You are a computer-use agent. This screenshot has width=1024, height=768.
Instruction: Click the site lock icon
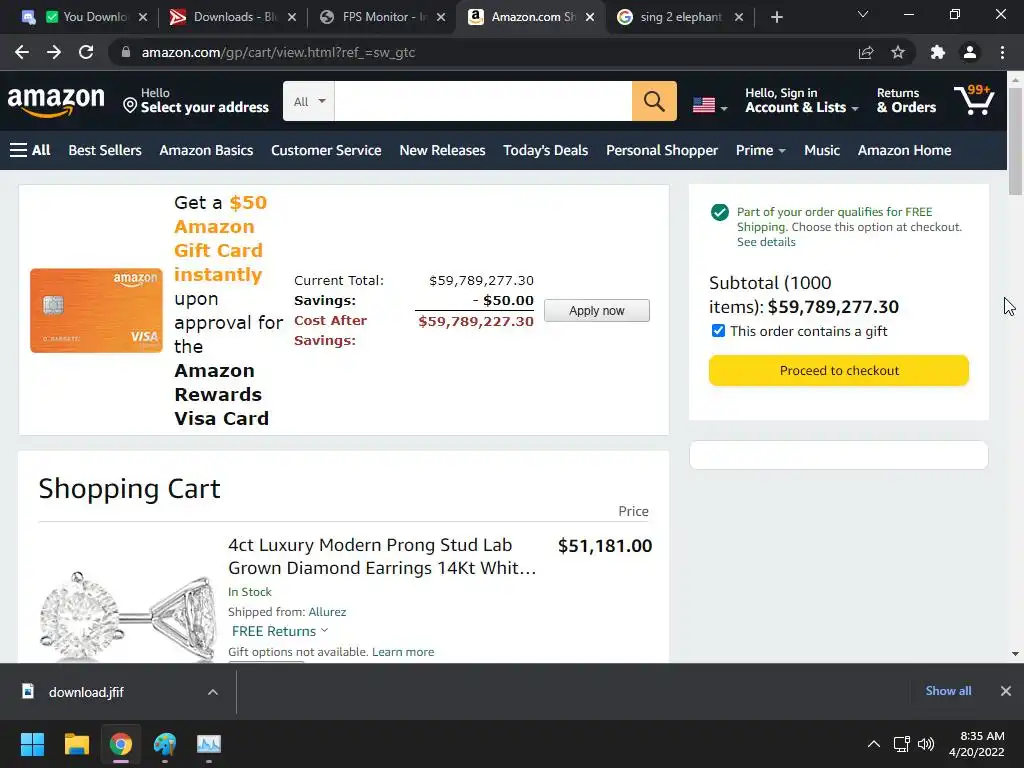(x=126, y=52)
